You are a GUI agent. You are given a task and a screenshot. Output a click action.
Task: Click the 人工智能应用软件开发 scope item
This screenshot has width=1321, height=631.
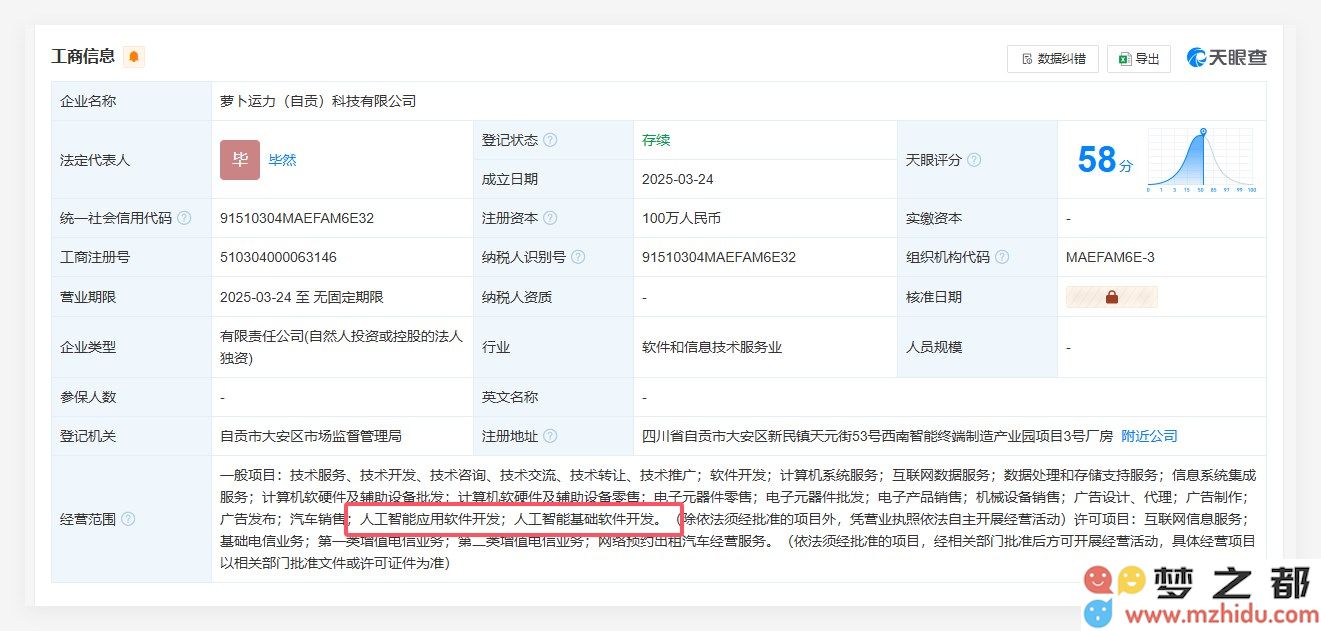point(430,519)
